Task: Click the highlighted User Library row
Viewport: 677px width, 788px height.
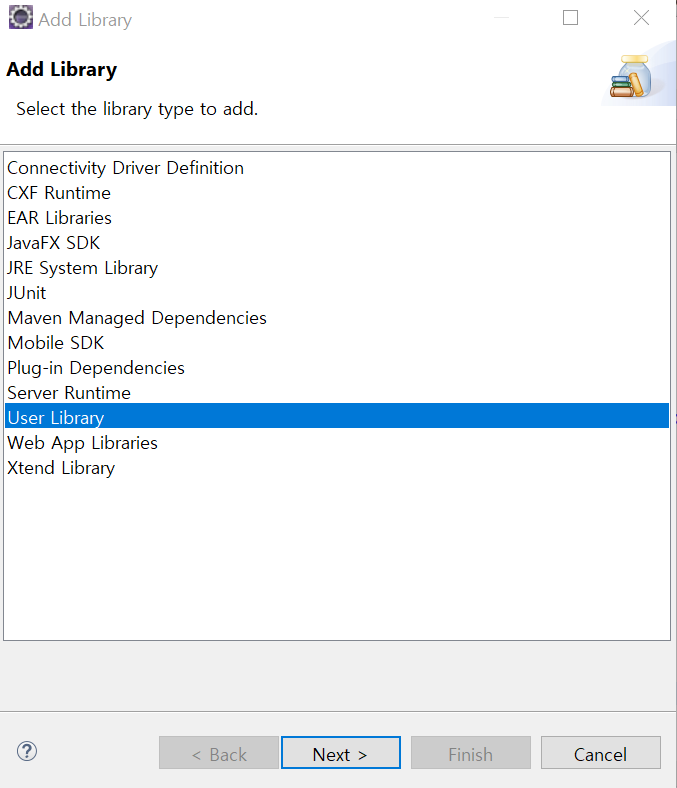Action: pos(337,416)
